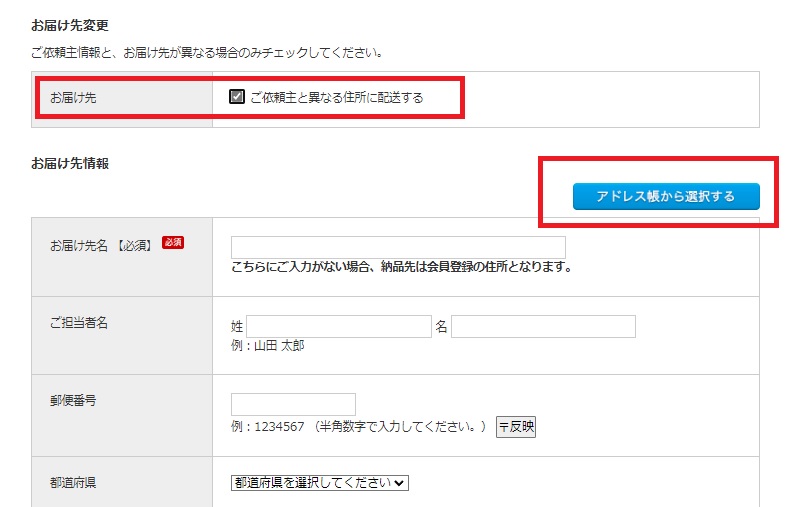Click the 姓 (last name) input box
792x507 pixels.
click(x=338, y=327)
